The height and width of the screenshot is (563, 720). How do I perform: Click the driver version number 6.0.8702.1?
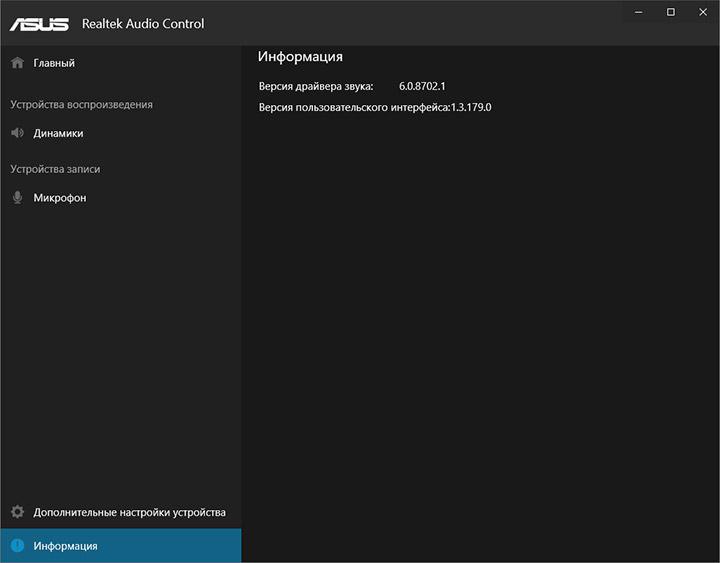point(422,87)
